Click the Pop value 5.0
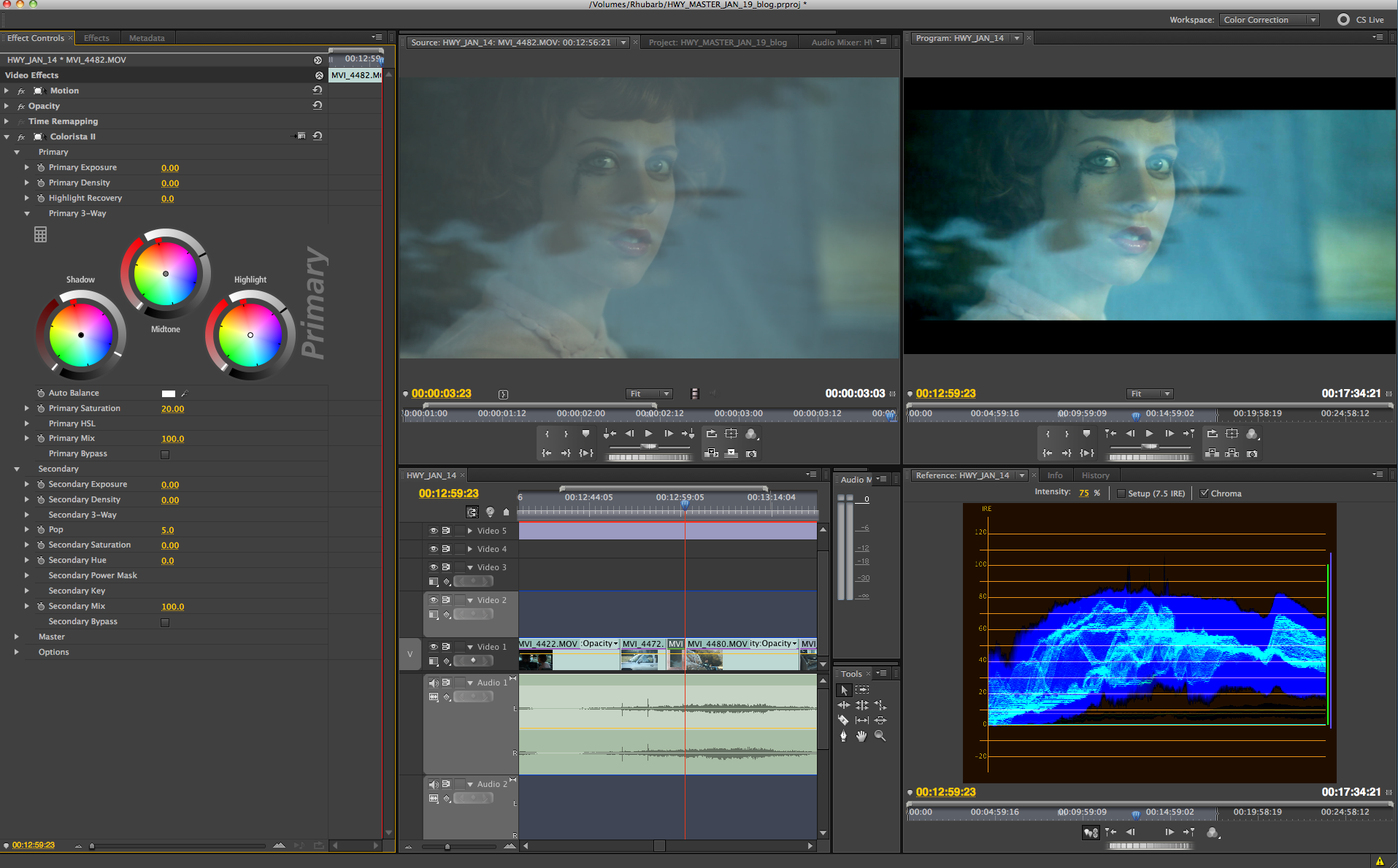The height and width of the screenshot is (868, 1398). point(168,530)
